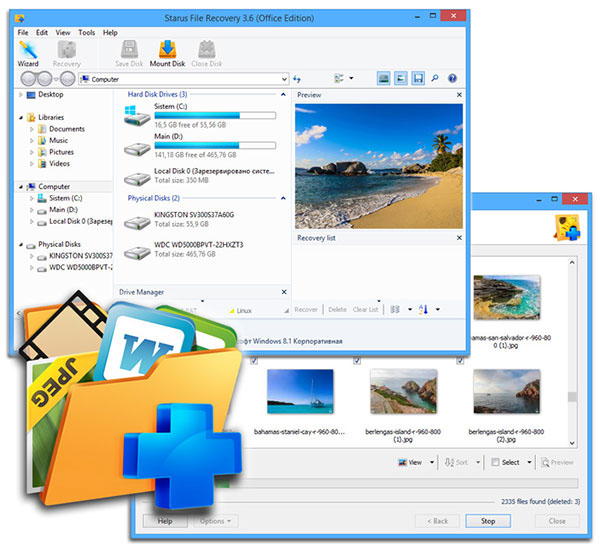Image resolution: width=600 pixels, height=544 pixels.
Task: Open the Computer address dropdown
Action: click(x=284, y=79)
